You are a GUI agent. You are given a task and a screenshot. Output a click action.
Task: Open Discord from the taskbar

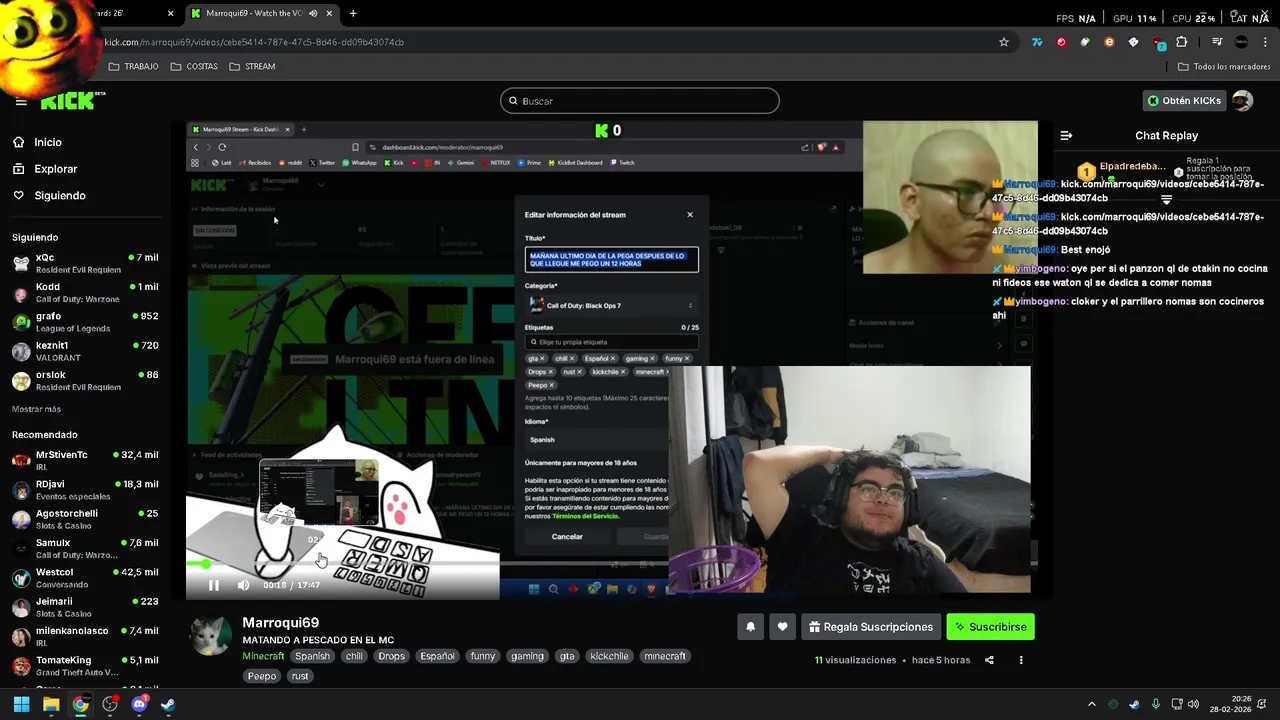[x=139, y=704]
